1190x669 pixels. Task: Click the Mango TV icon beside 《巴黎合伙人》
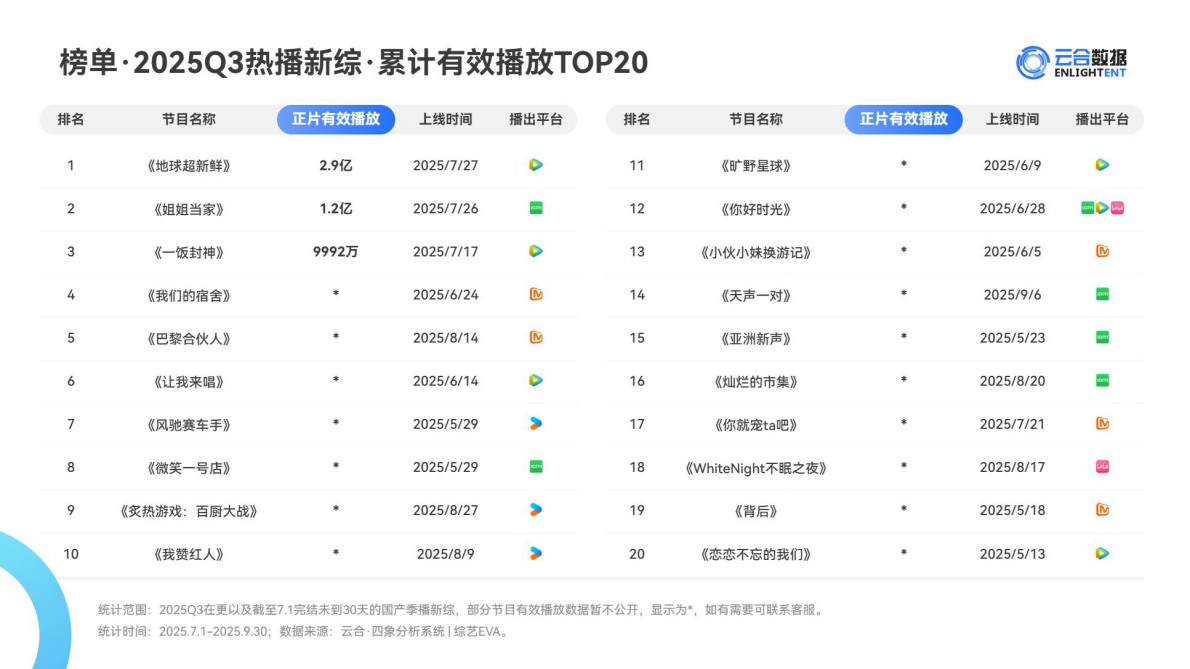click(x=537, y=337)
